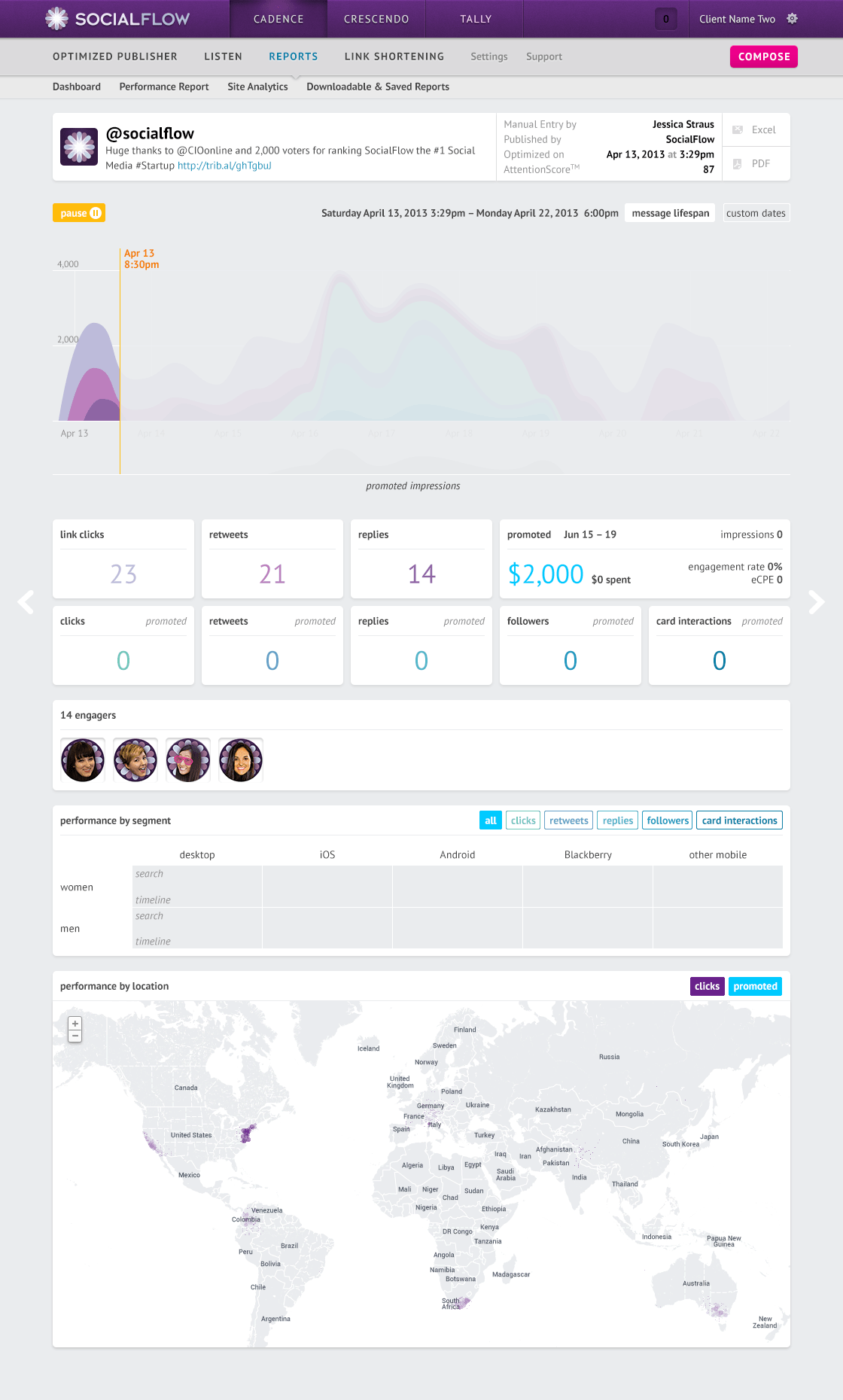Image resolution: width=843 pixels, height=1400 pixels.
Task: Click the @socialflow account handle
Action: click(150, 133)
